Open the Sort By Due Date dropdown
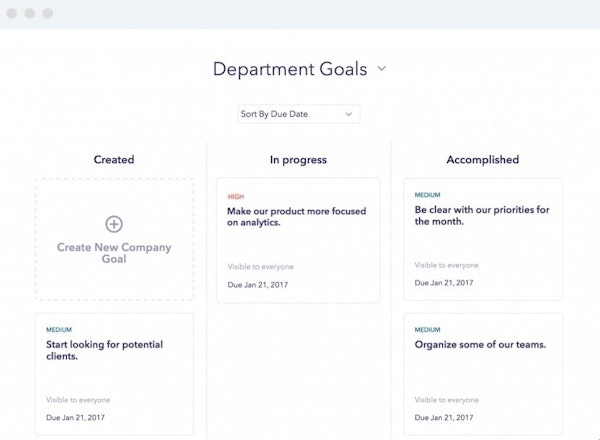The image size is (600, 440). (298, 114)
